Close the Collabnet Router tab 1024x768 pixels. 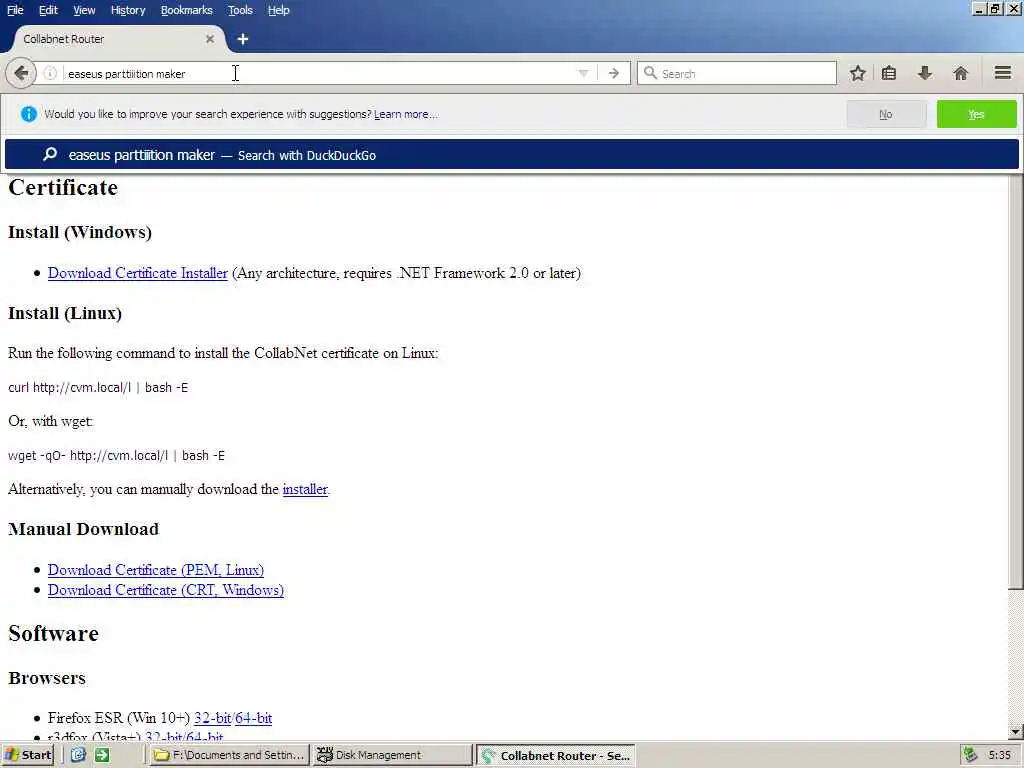210,39
